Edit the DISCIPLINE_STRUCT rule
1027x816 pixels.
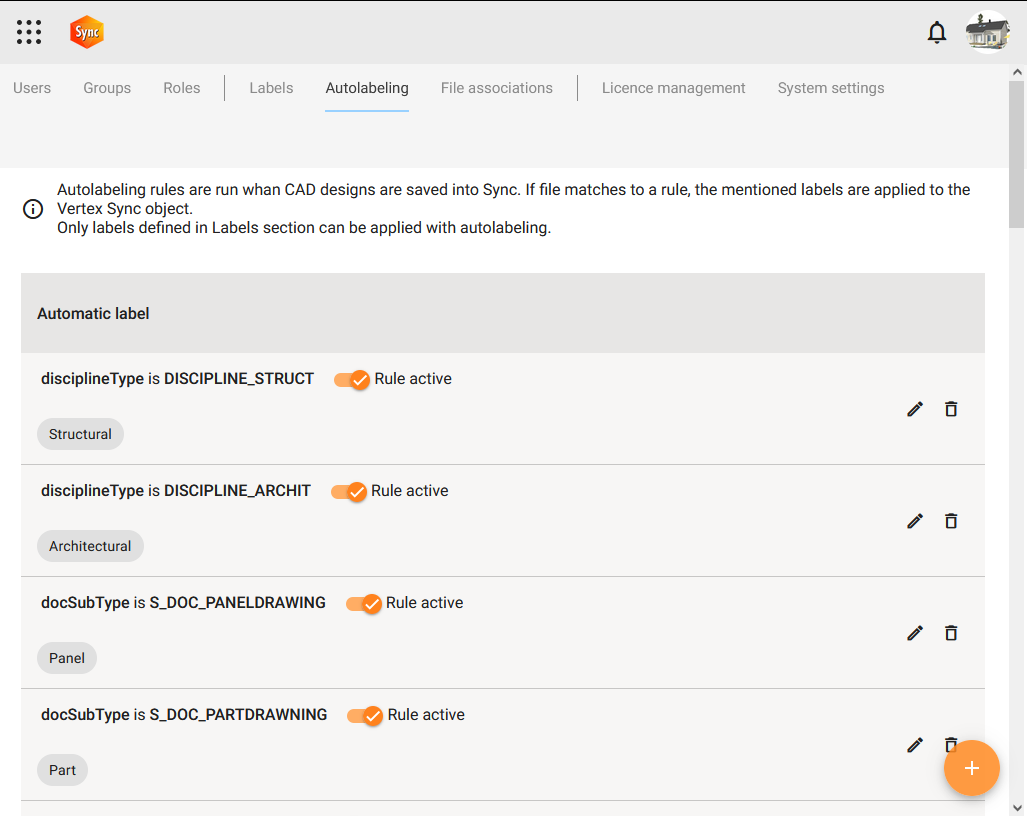pyautogui.click(x=915, y=409)
